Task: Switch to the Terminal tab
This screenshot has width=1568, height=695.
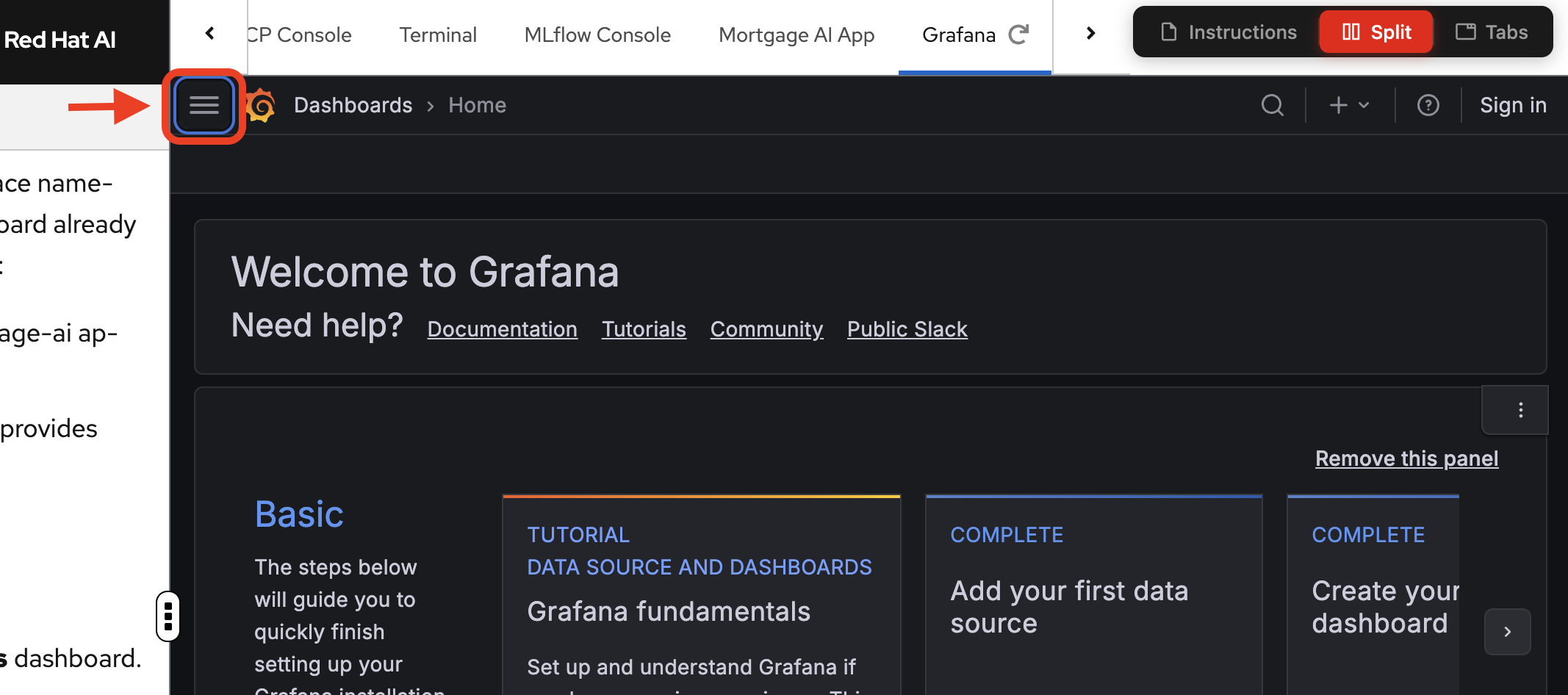Action: tap(438, 35)
